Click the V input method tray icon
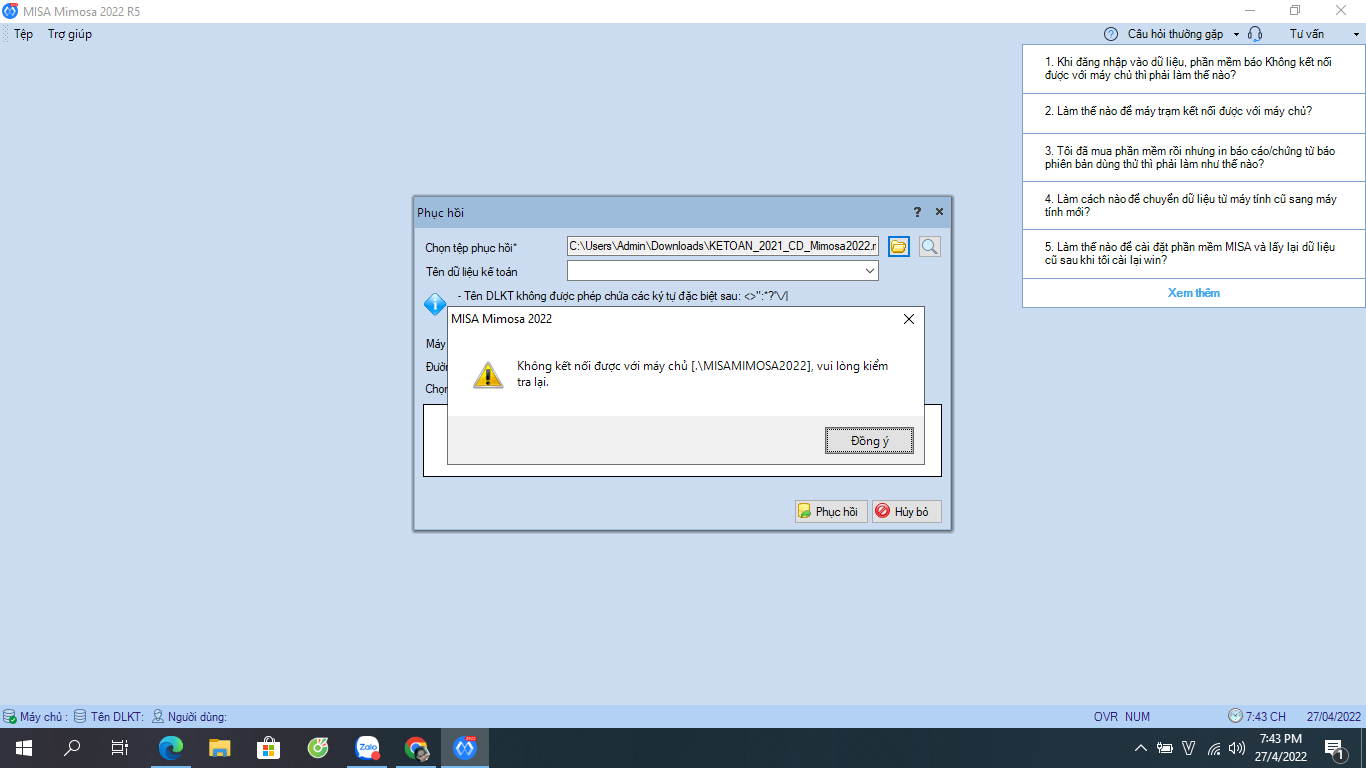1366x768 pixels. 1189,747
